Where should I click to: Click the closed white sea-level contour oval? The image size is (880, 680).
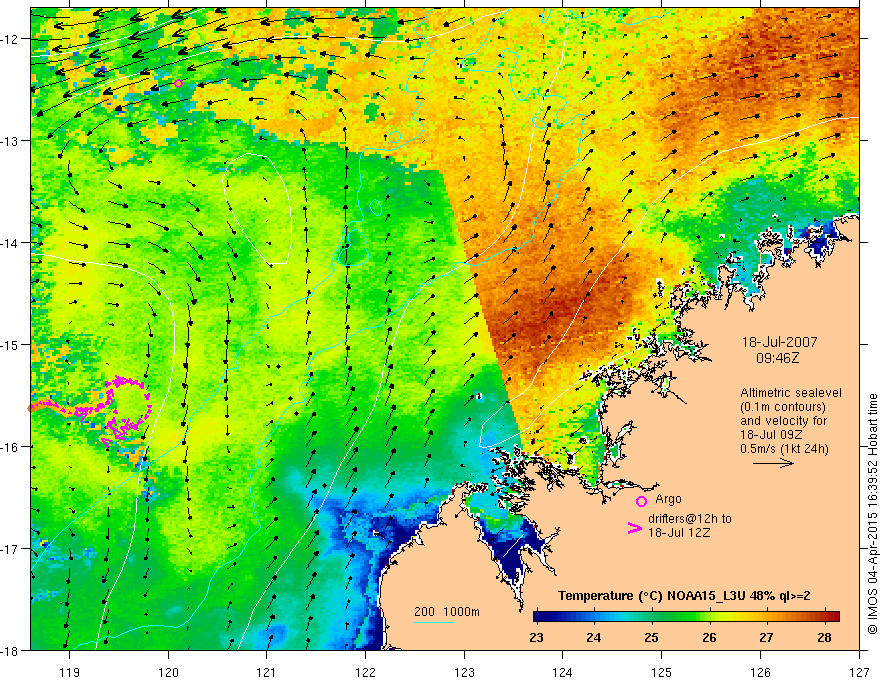tap(257, 209)
